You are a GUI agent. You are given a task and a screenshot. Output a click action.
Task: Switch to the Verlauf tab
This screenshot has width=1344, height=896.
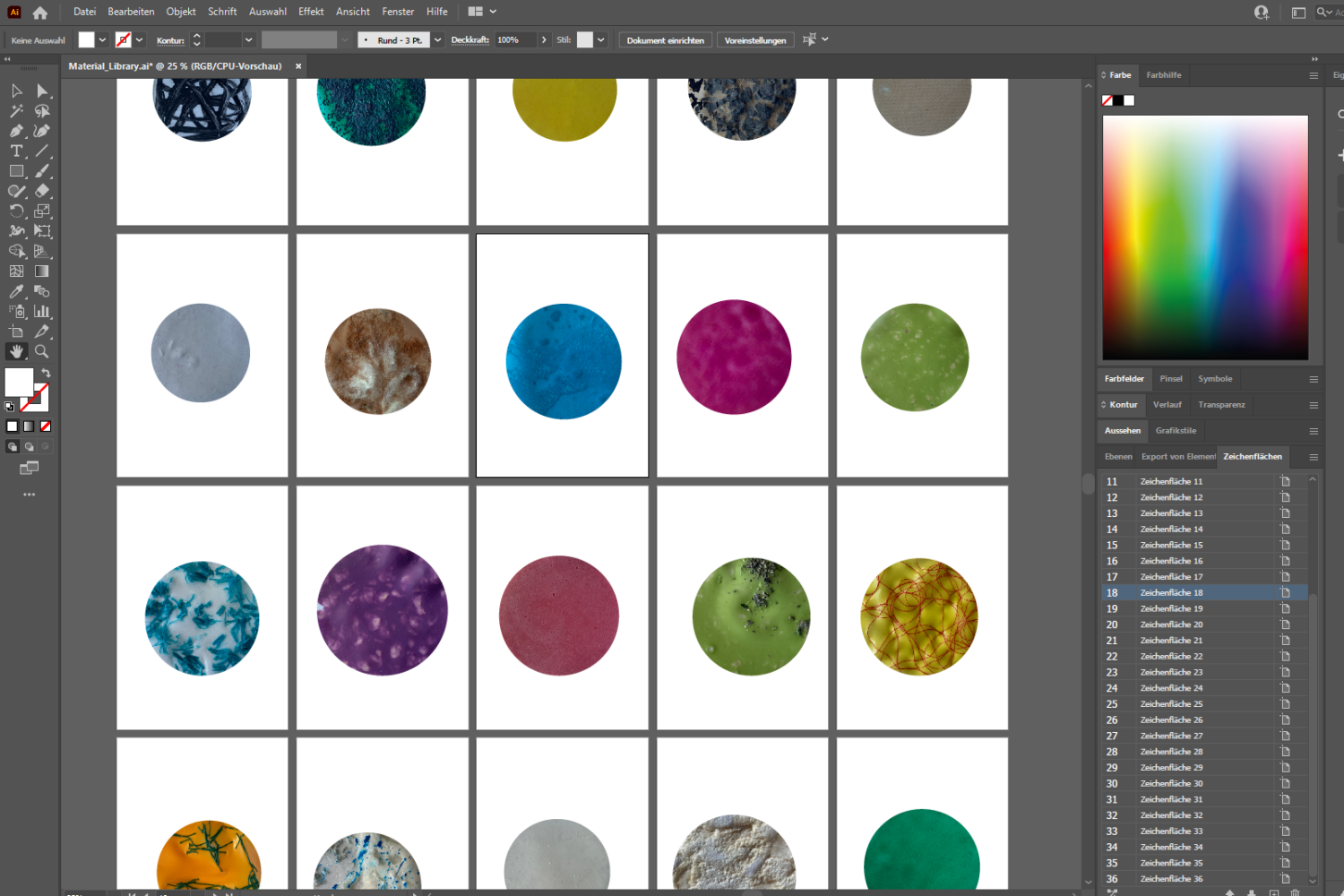(1167, 405)
